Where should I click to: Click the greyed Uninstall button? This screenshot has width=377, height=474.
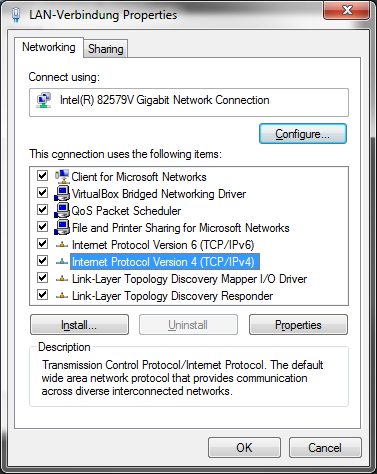(x=188, y=325)
